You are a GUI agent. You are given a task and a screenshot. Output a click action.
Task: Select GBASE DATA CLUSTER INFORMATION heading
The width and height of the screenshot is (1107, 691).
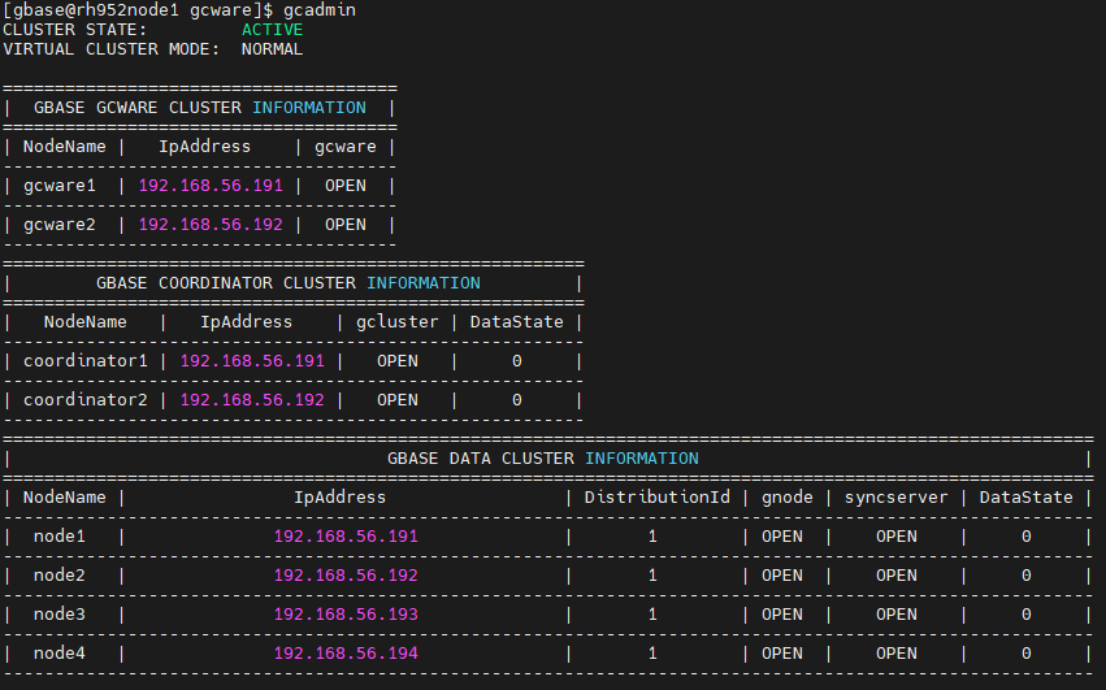click(x=543, y=458)
